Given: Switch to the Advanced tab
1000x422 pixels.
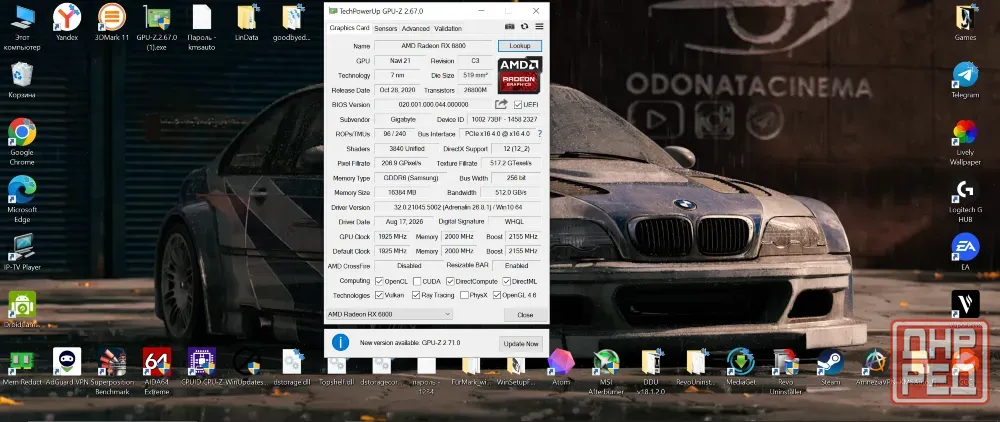Looking at the screenshot, I should click(x=416, y=29).
